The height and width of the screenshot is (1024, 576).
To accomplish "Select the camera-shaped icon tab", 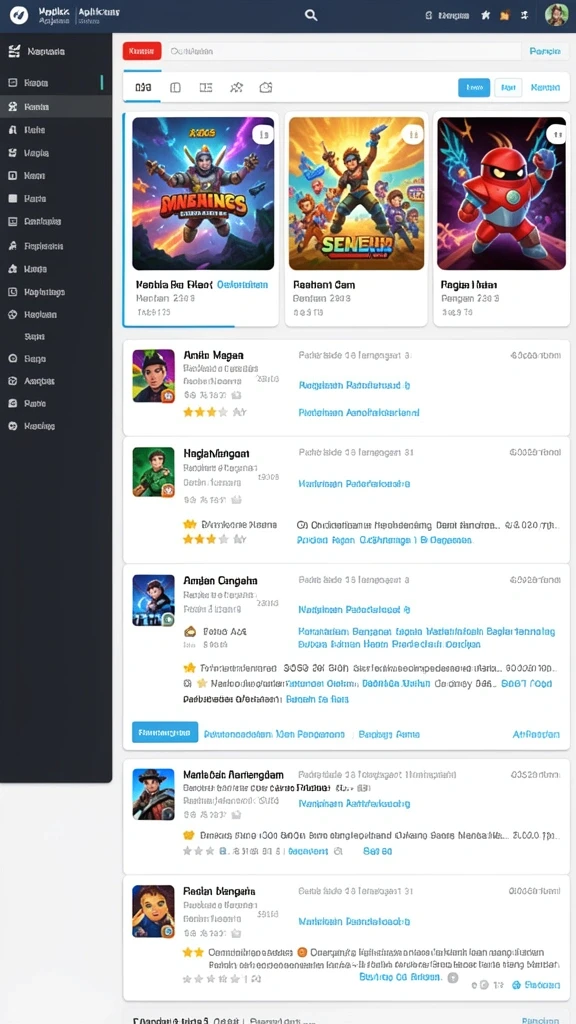I will (x=266, y=87).
